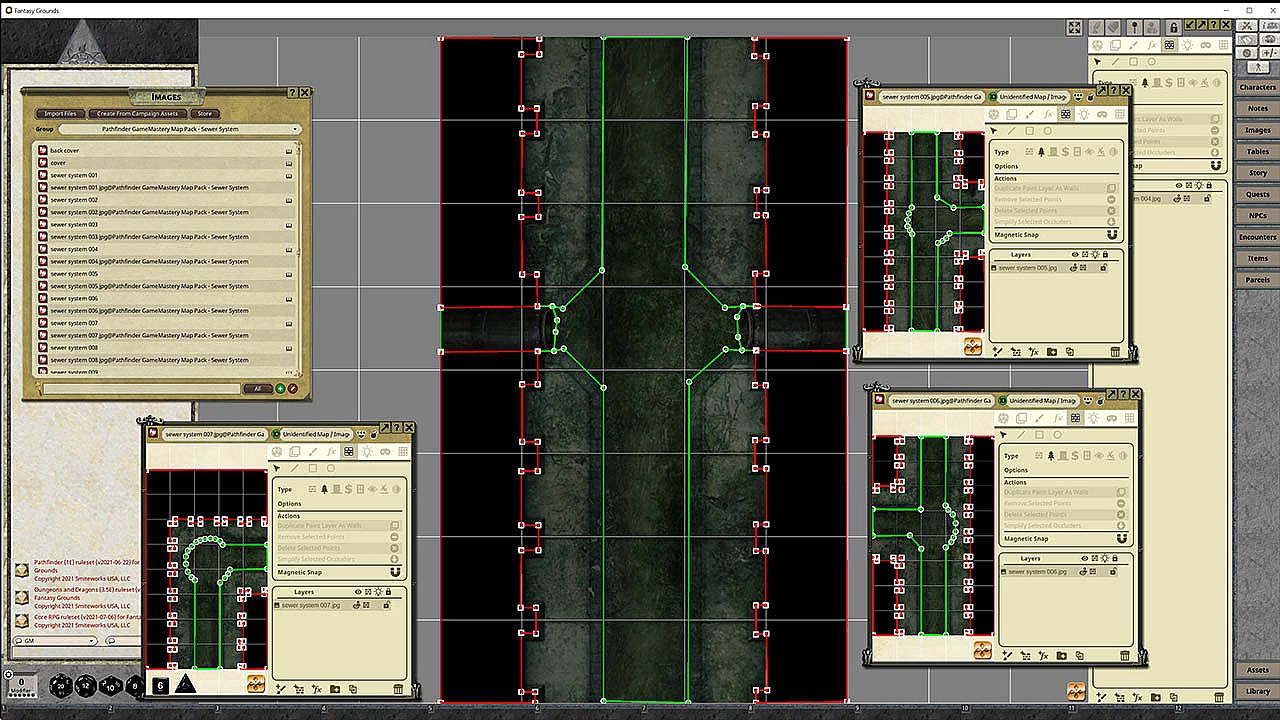Click the trash icon below sewer system 005 layers
This screenshot has width=1280, height=720.
pos(1115,352)
